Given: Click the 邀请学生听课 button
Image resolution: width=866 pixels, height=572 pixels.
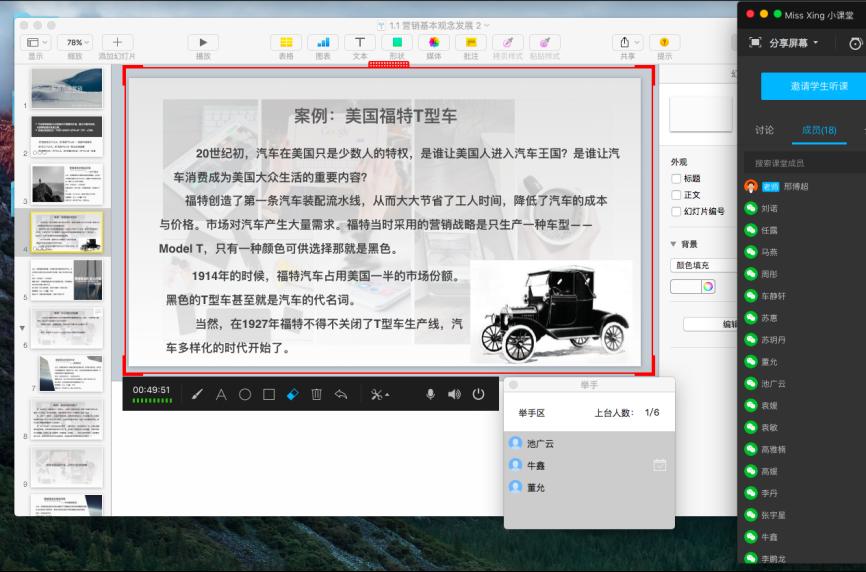Looking at the screenshot, I should [x=814, y=86].
